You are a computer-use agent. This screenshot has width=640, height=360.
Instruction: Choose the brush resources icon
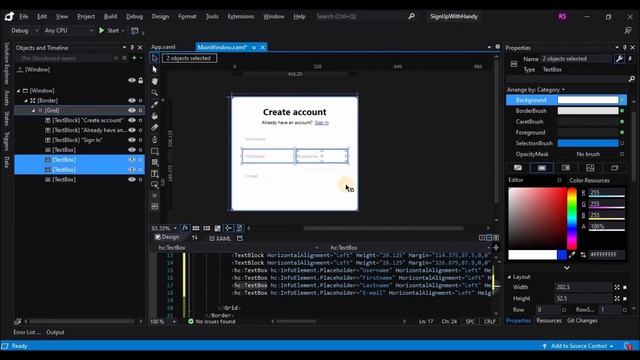[x=615, y=168]
